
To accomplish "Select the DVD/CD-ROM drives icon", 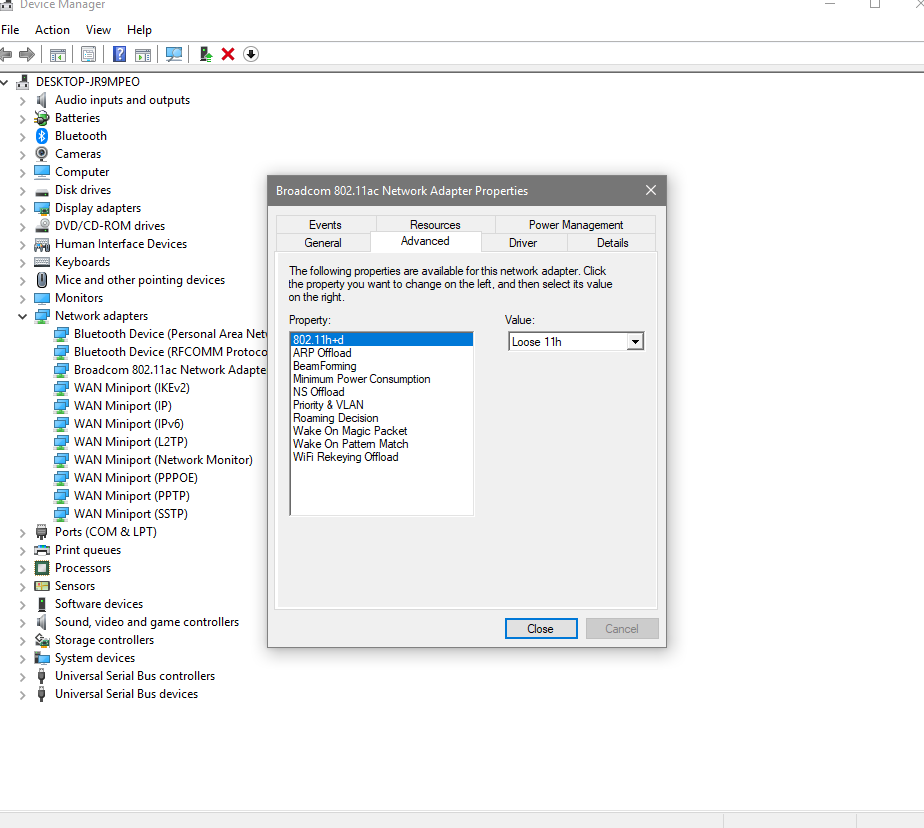I will pos(42,226).
